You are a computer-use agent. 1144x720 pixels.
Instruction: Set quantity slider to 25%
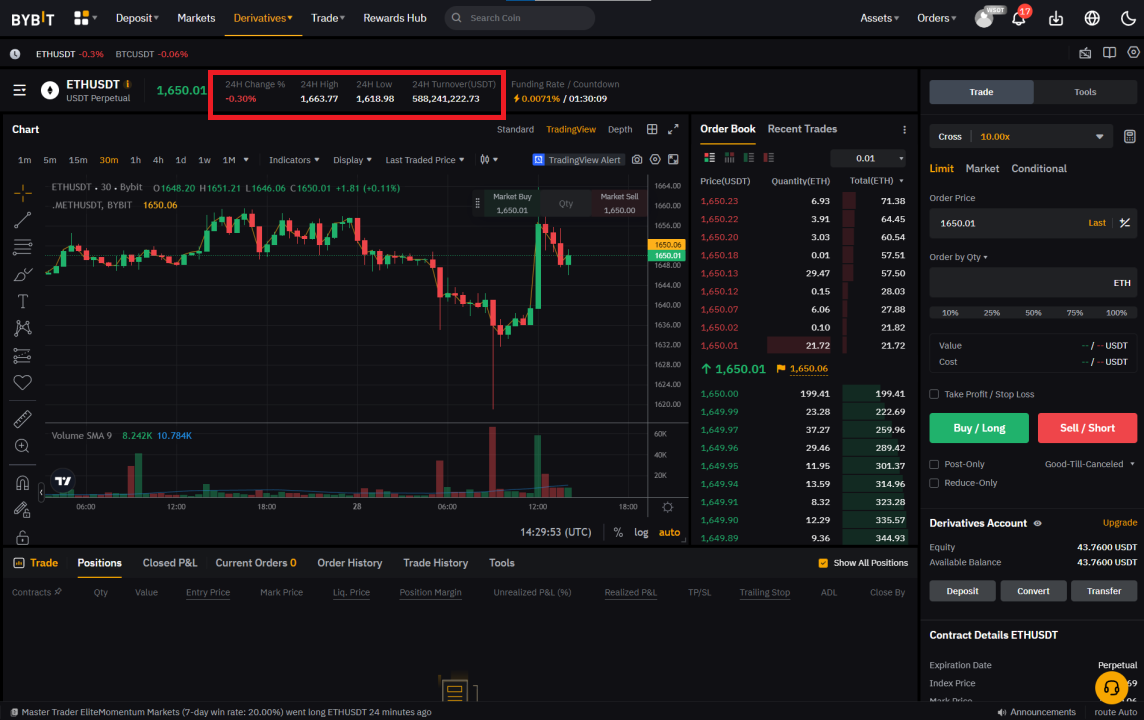pos(992,313)
